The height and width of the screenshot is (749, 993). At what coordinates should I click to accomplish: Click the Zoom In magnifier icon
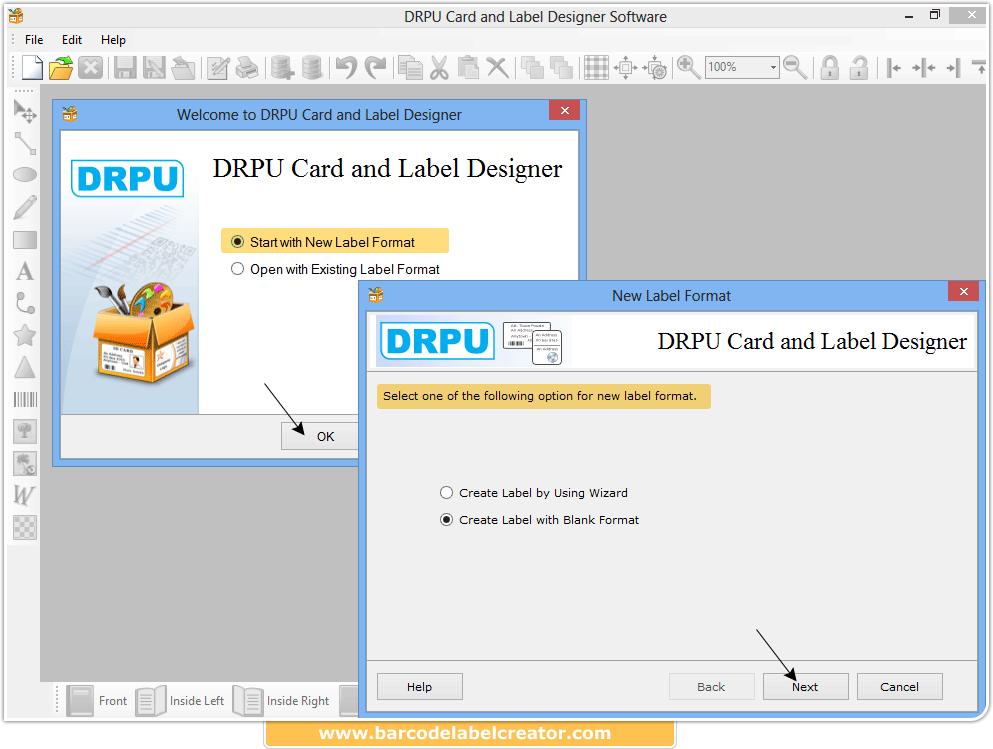(x=689, y=67)
